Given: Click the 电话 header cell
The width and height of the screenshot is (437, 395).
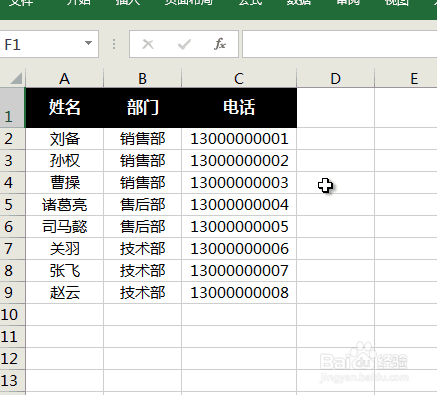Looking at the screenshot, I should click(239, 108).
